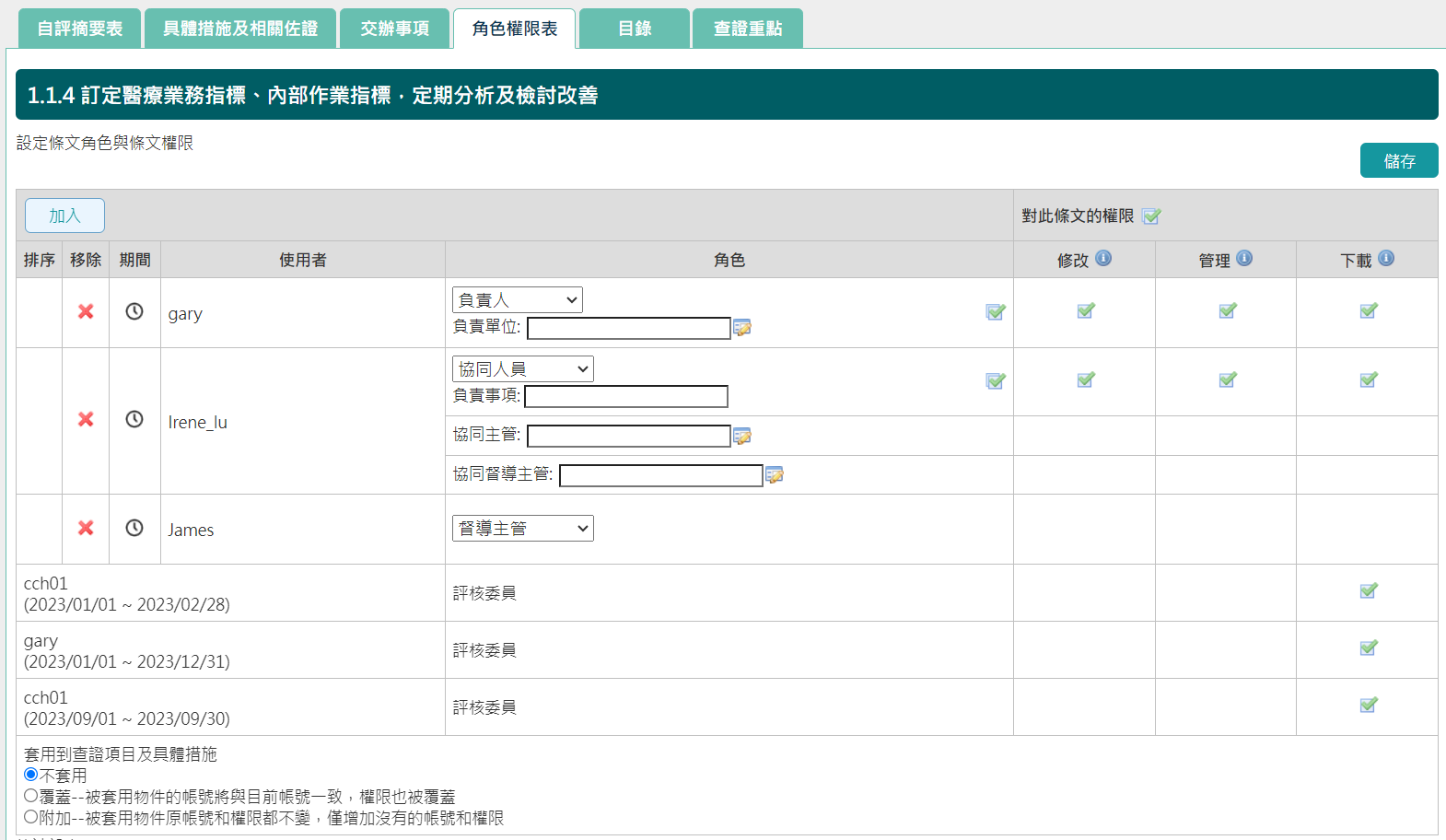
Task: Switch to the 自評摘要表 tab
Action: [80, 29]
